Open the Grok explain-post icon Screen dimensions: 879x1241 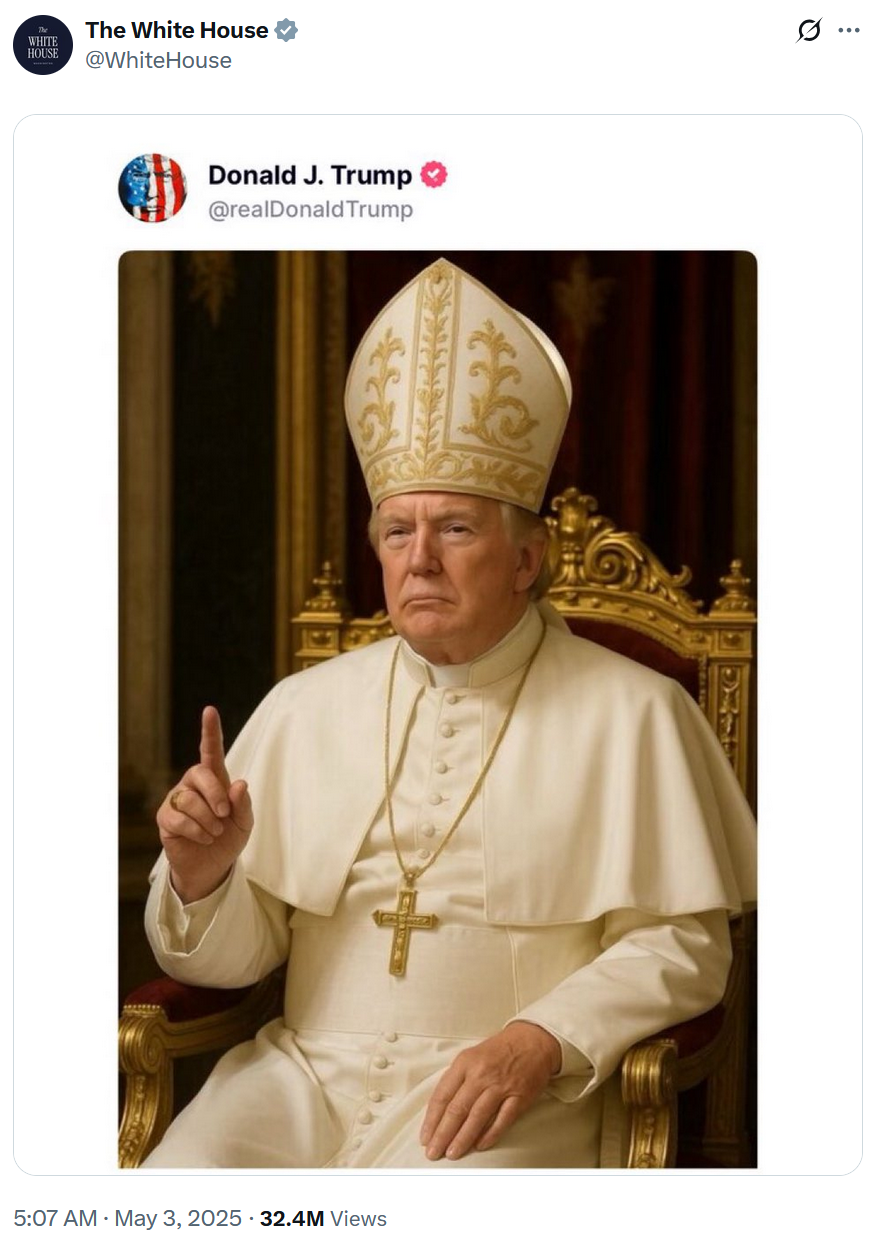(808, 31)
